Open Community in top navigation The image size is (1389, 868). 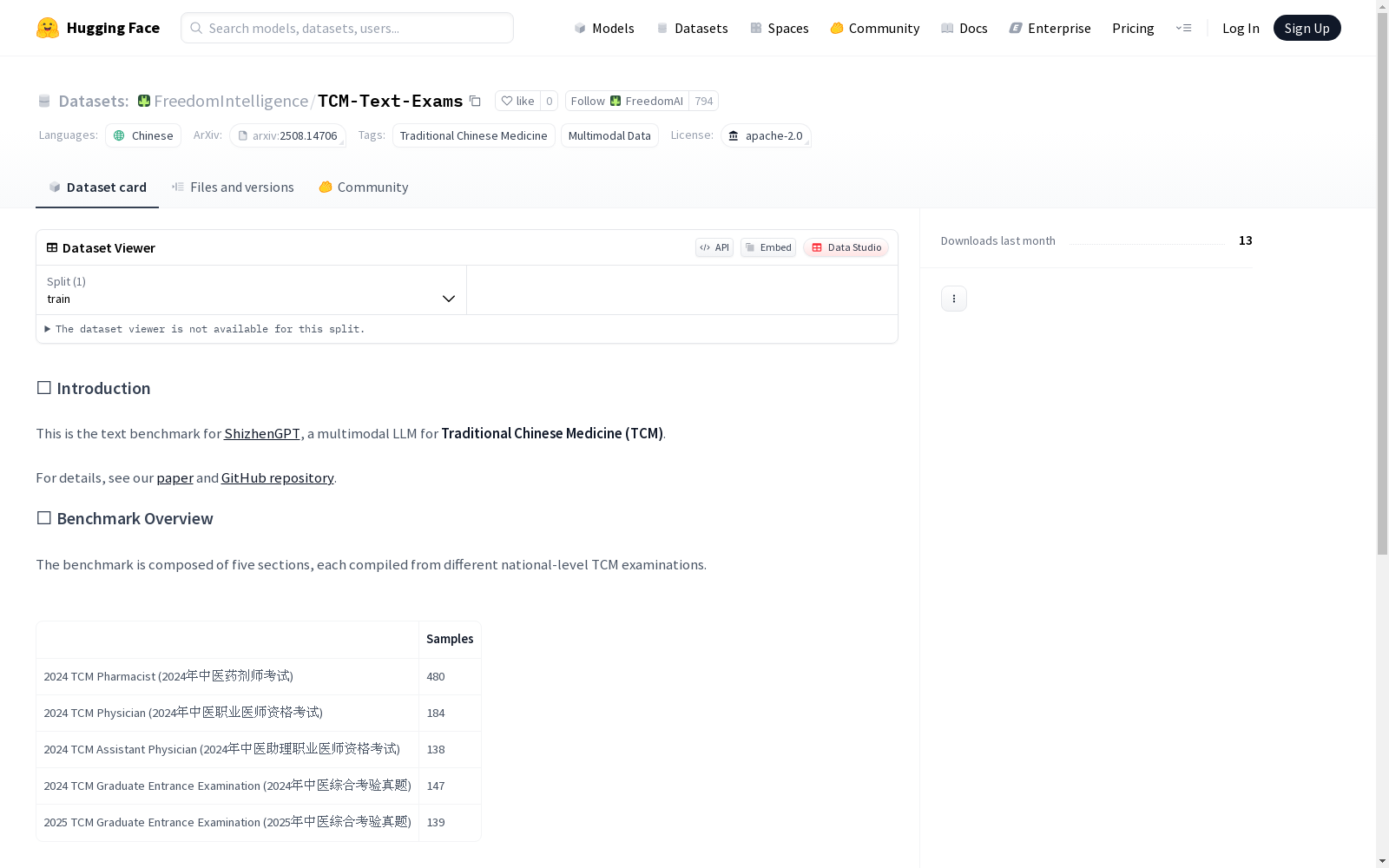click(x=874, y=28)
